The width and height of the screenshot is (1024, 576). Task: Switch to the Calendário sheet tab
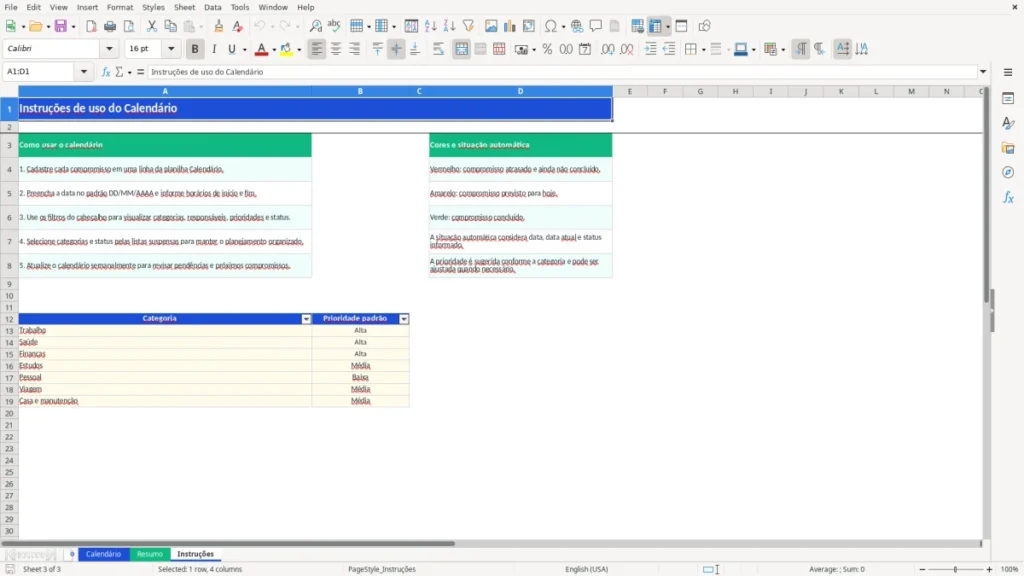pyautogui.click(x=104, y=554)
